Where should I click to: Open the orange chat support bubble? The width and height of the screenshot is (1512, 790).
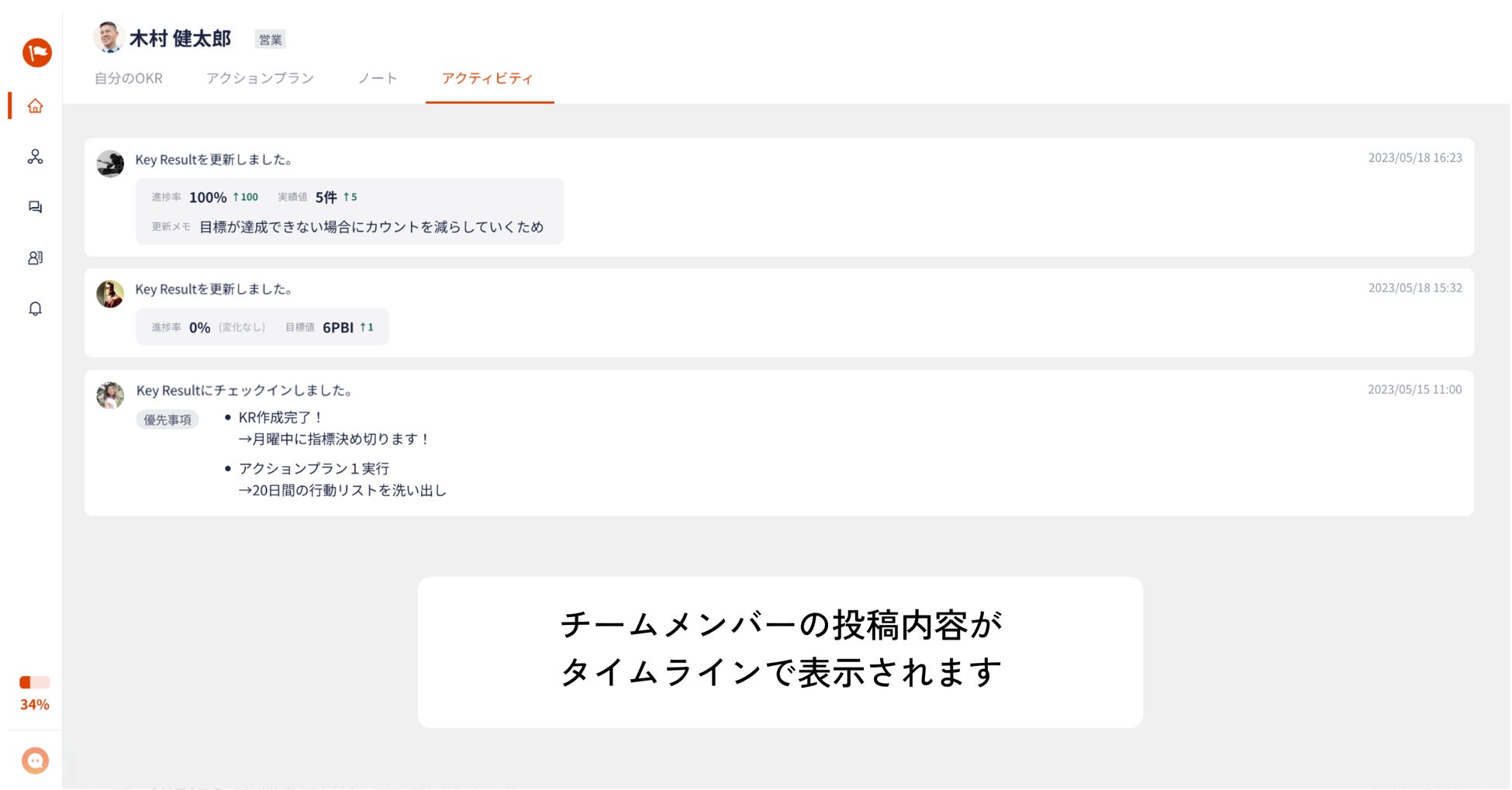pos(36,761)
